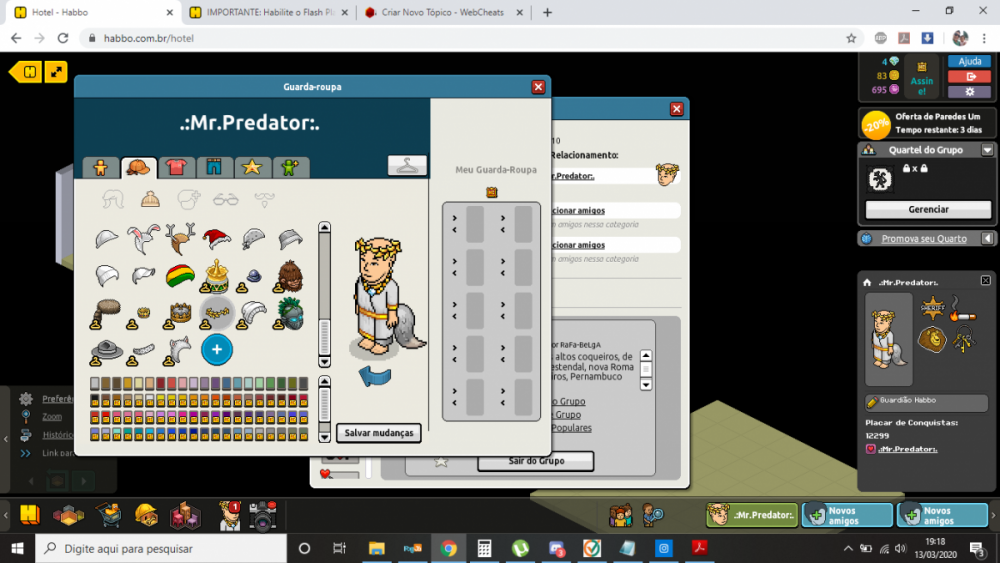This screenshot has height=563, width=1000.
Task: Select the beanie hats subcategory icon
Action: click(151, 200)
